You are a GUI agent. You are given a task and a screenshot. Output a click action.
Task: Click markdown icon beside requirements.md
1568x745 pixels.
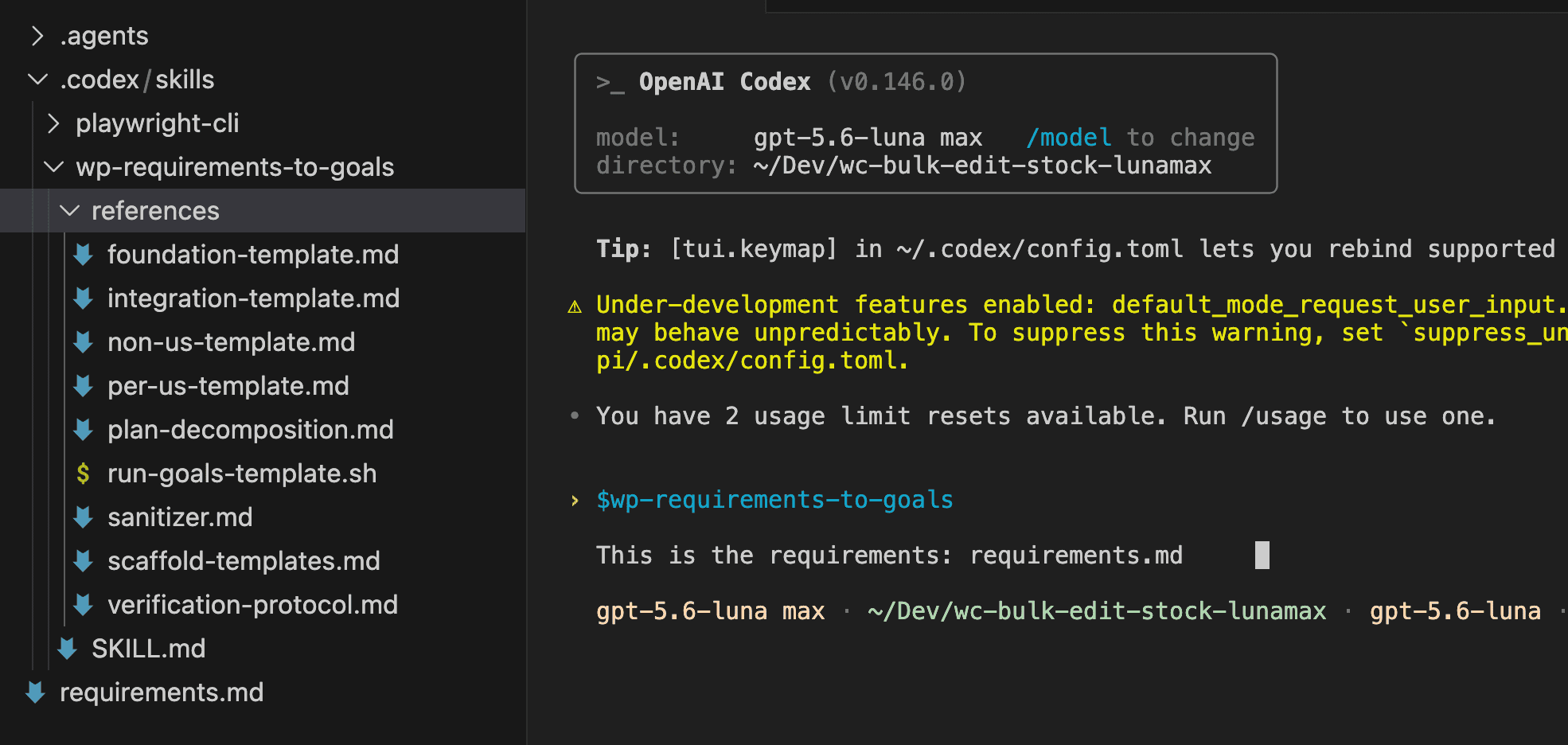(35, 692)
